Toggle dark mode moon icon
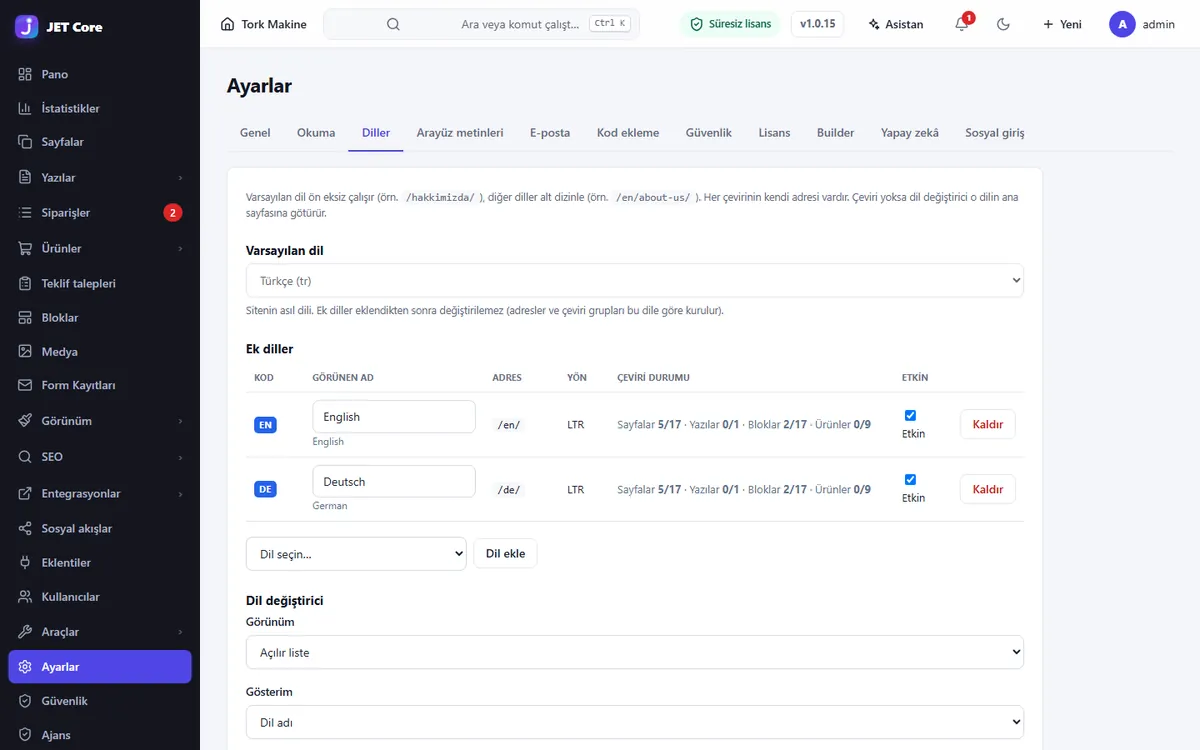 tap(1004, 24)
